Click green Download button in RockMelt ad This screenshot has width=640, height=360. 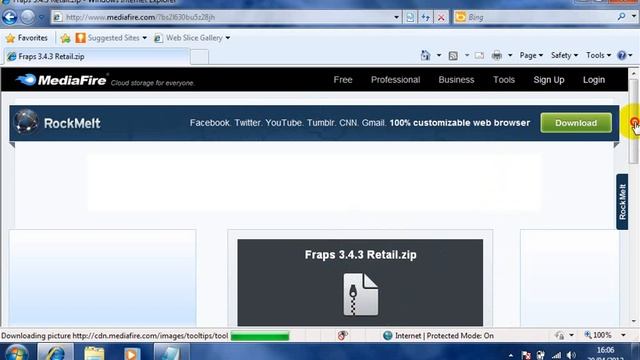(x=576, y=123)
